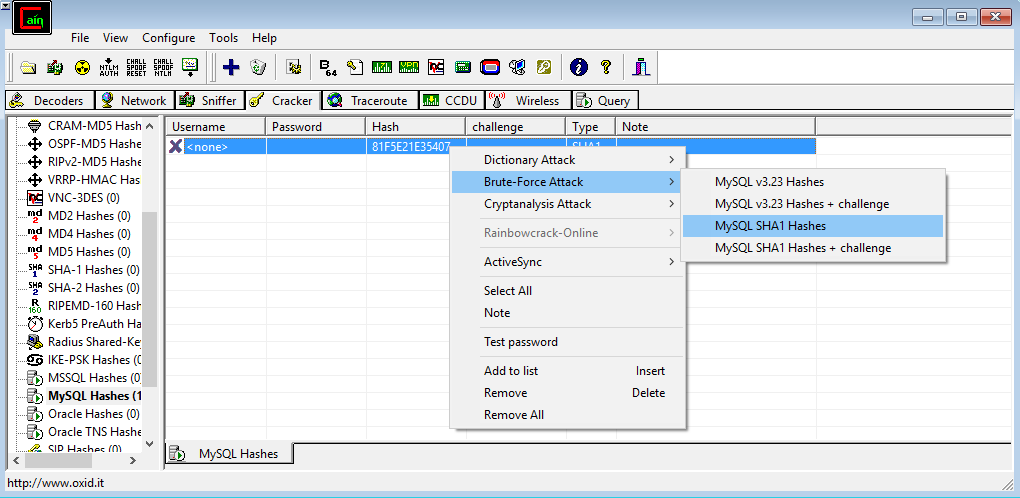The width and height of the screenshot is (1020, 498).
Task: Open the Help menu
Action: click(x=264, y=38)
